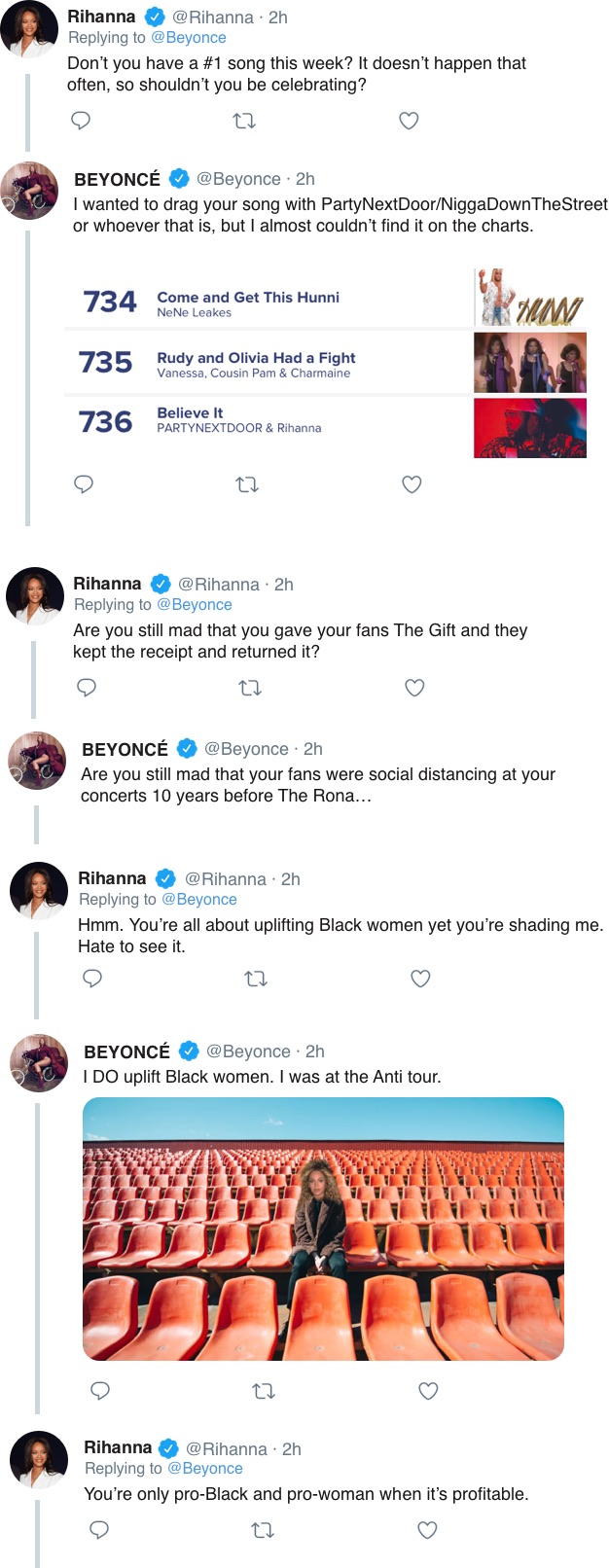This screenshot has width=609, height=1568.
Task: Open Rihanna's profile picture on first tweet
Action: pos(28,29)
